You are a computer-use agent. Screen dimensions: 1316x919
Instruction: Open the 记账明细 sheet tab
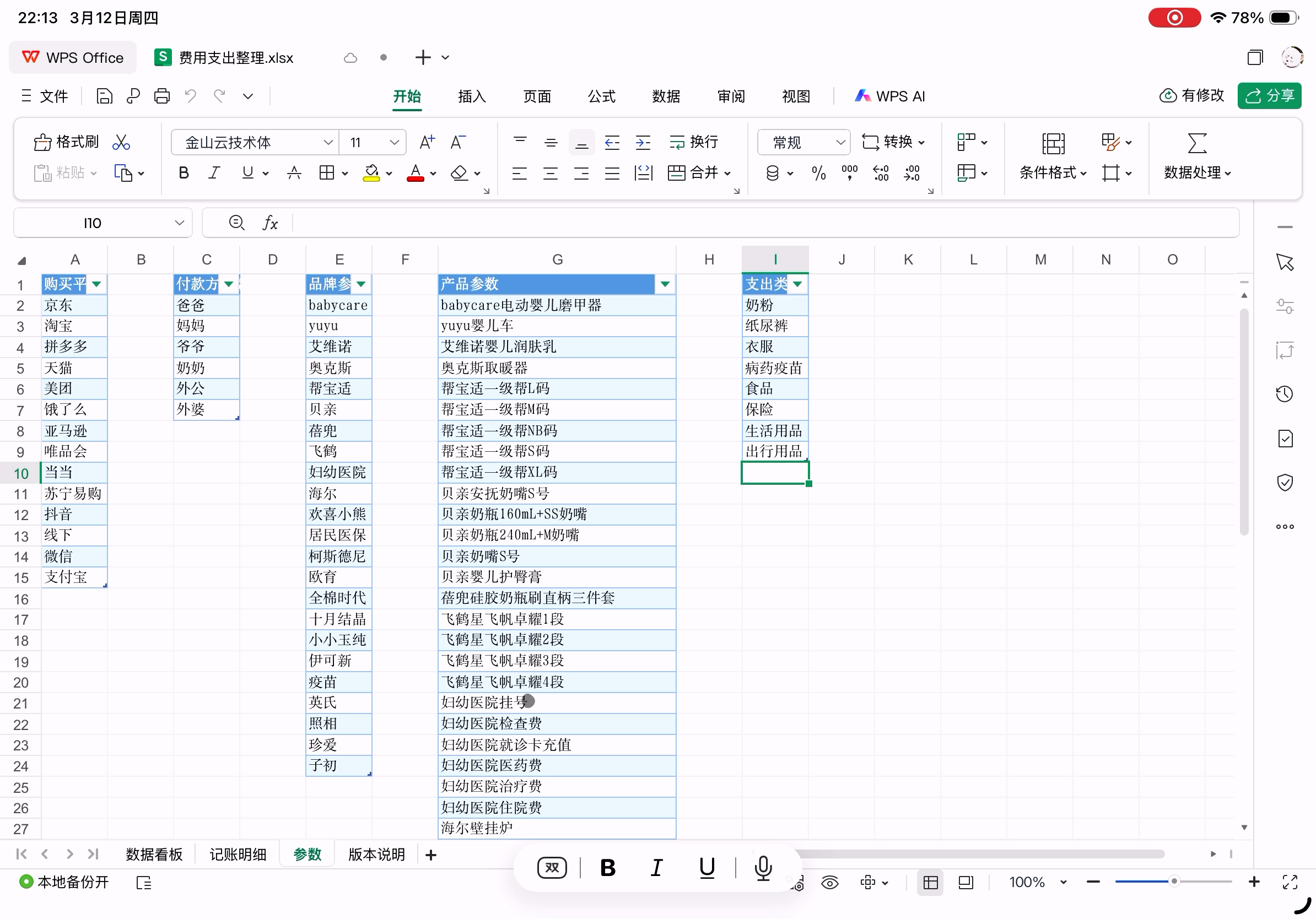(x=238, y=854)
